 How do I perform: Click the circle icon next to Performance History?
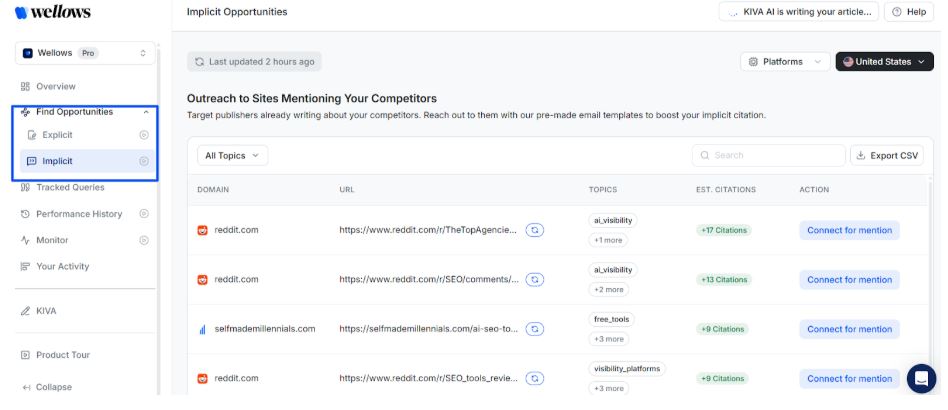tap(144, 214)
